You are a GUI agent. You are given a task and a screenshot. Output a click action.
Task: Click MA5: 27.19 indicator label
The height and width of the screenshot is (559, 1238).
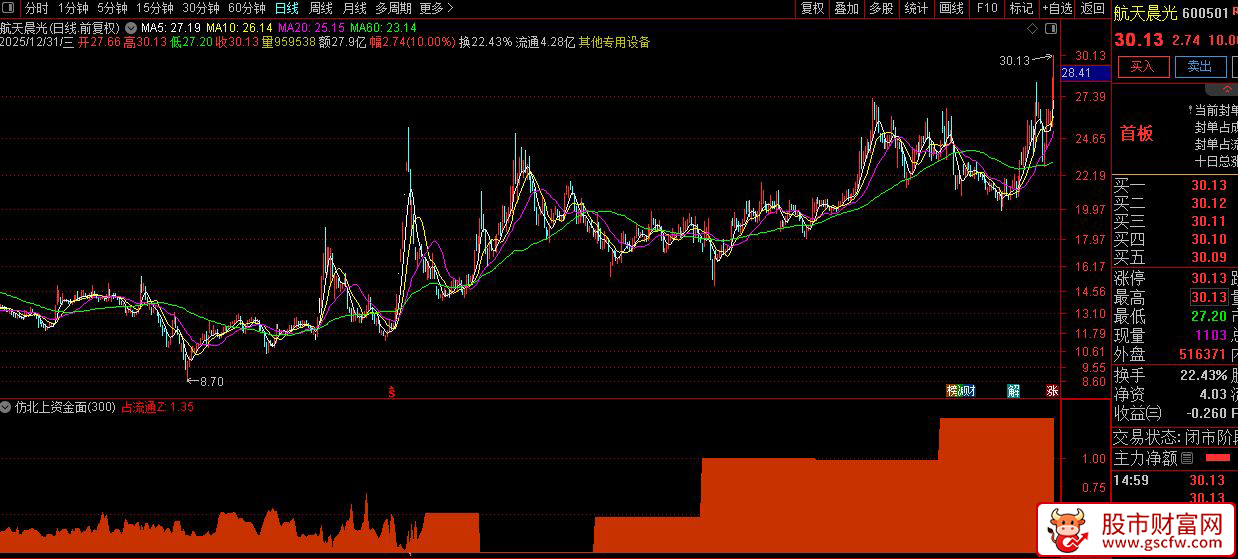pyautogui.click(x=170, y=27)
